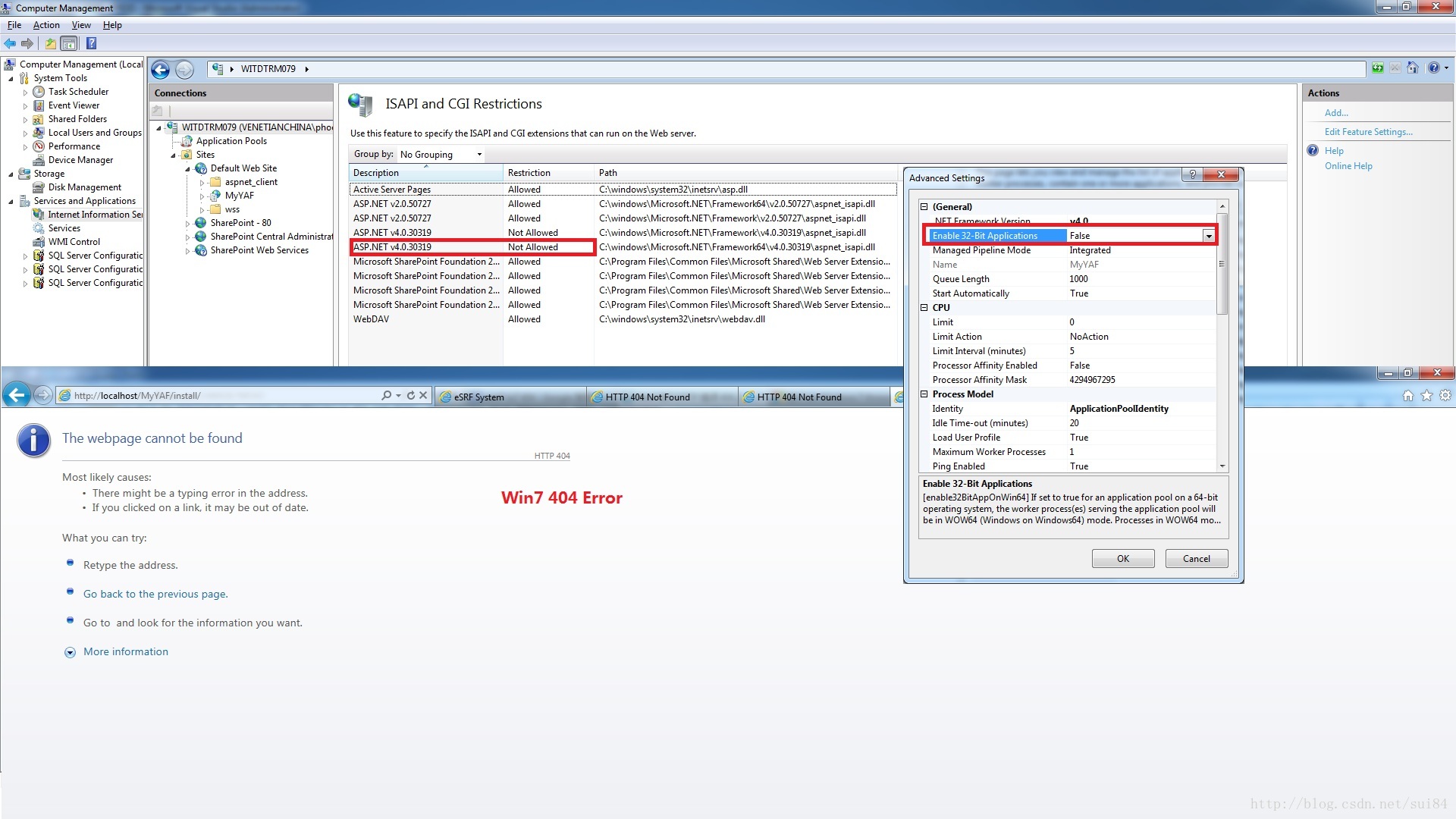Click Internet Explorer Tools gear icon
1456x819 pixels.
click(1445, 396)
